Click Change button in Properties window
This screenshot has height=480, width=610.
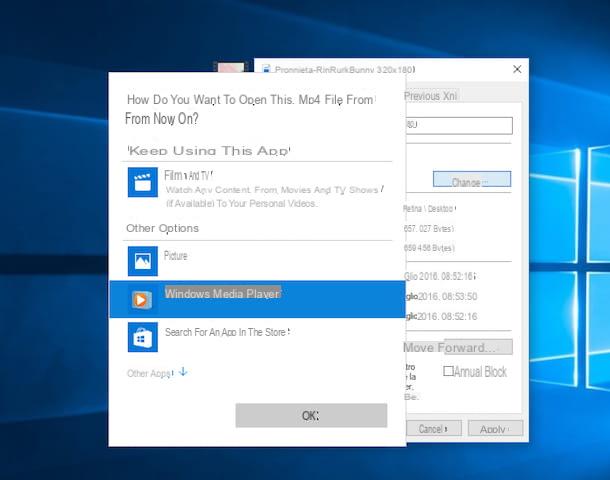point(472,179)
